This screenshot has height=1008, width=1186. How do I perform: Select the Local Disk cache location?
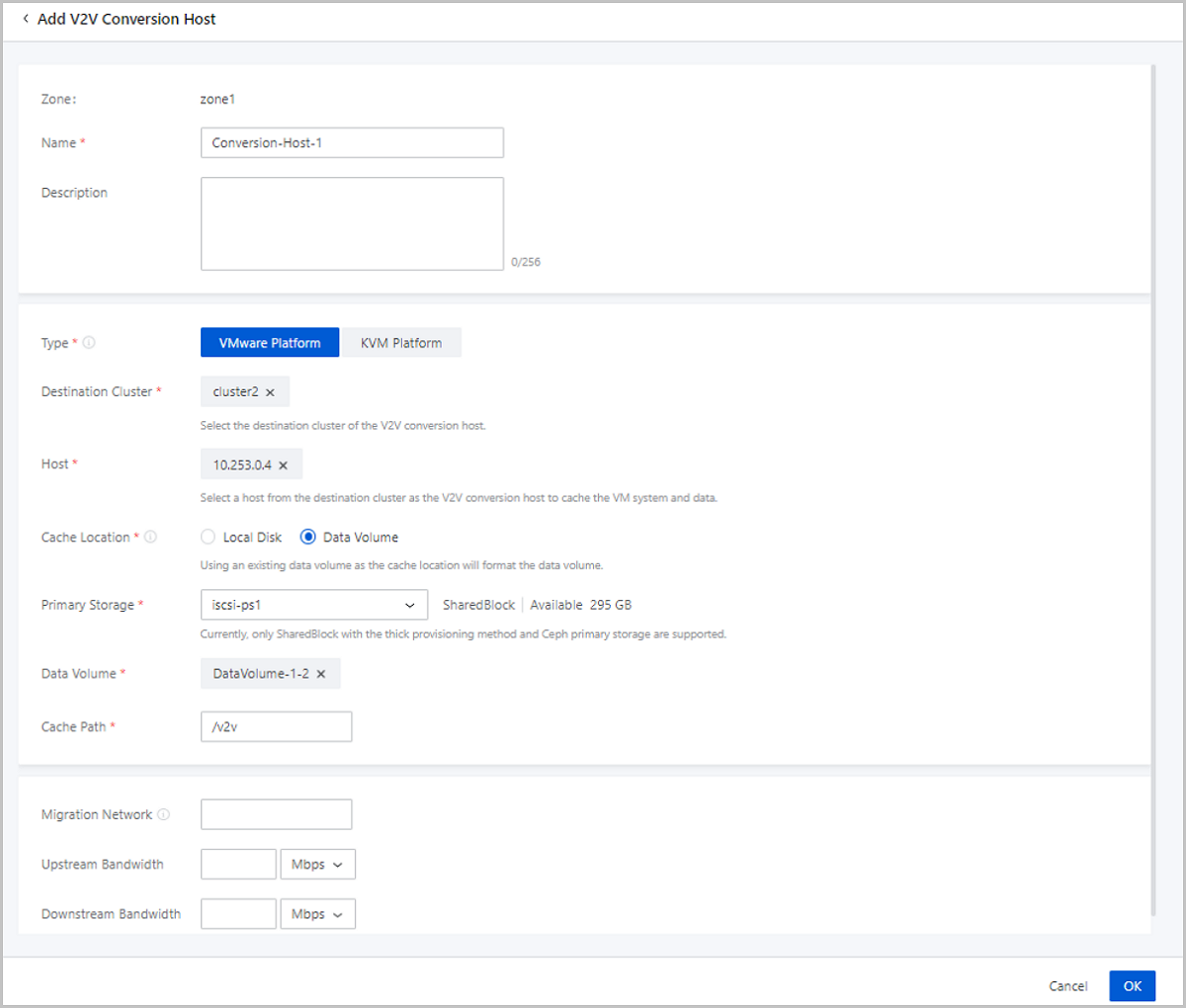pos(209,537)
